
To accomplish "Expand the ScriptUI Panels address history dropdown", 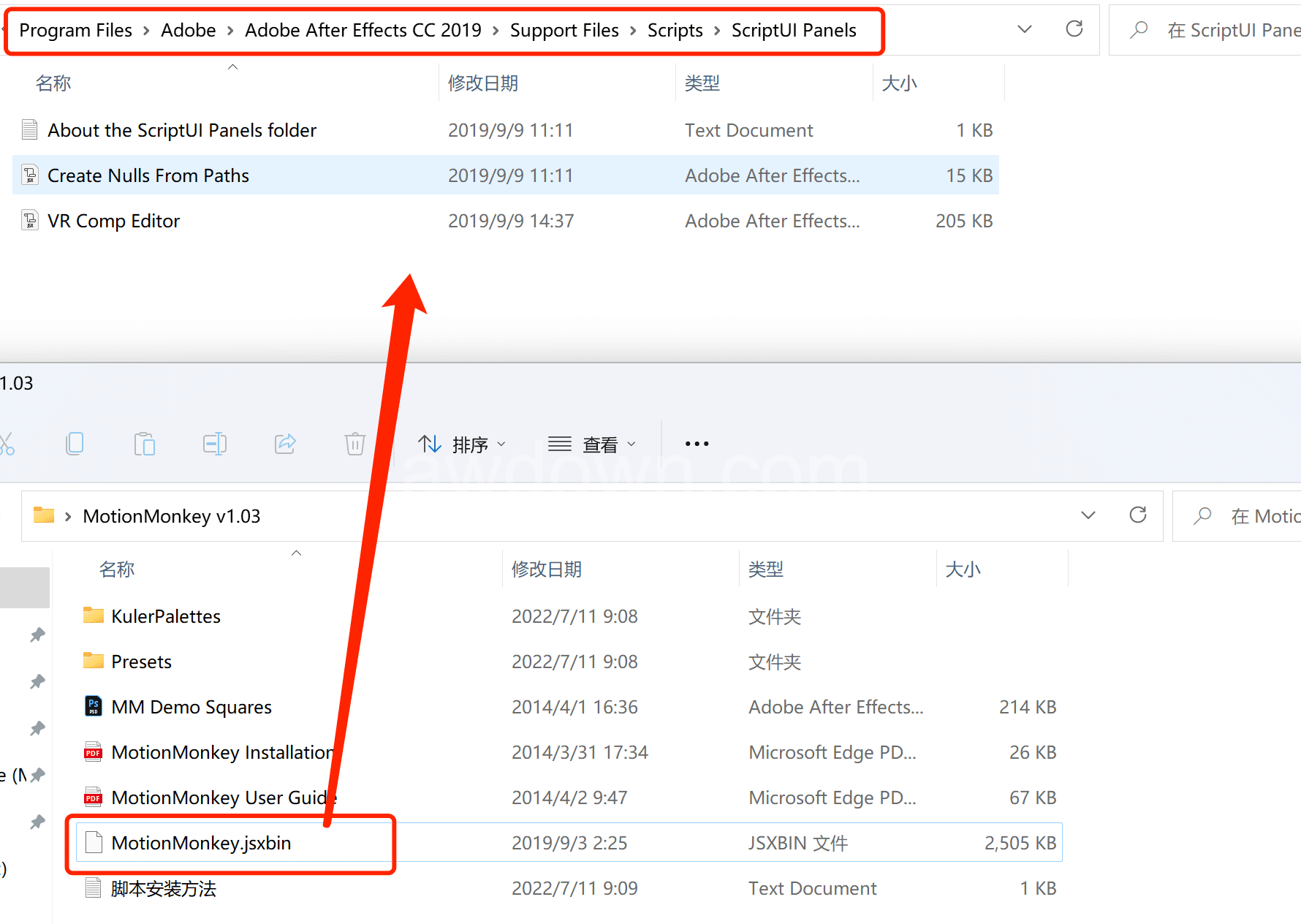I will [1025, 29].
